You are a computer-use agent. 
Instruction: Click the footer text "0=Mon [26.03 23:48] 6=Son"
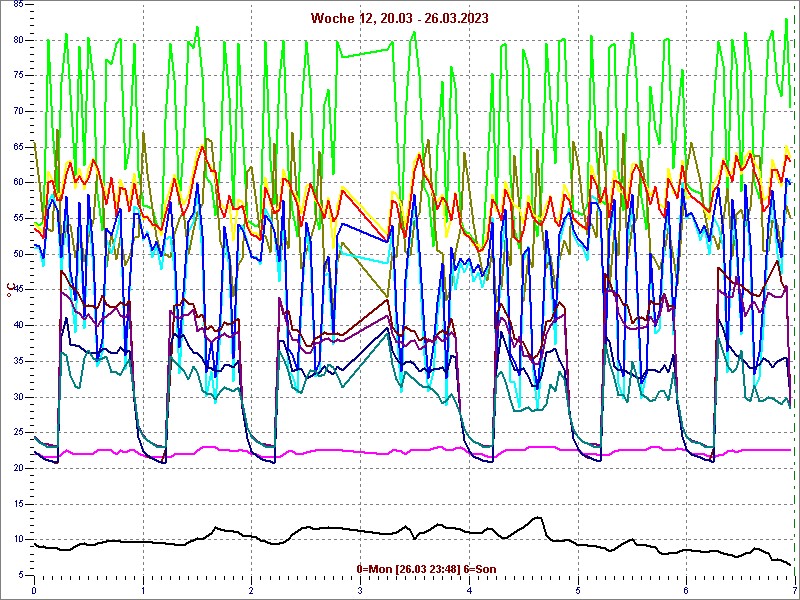tap(427, 569)
